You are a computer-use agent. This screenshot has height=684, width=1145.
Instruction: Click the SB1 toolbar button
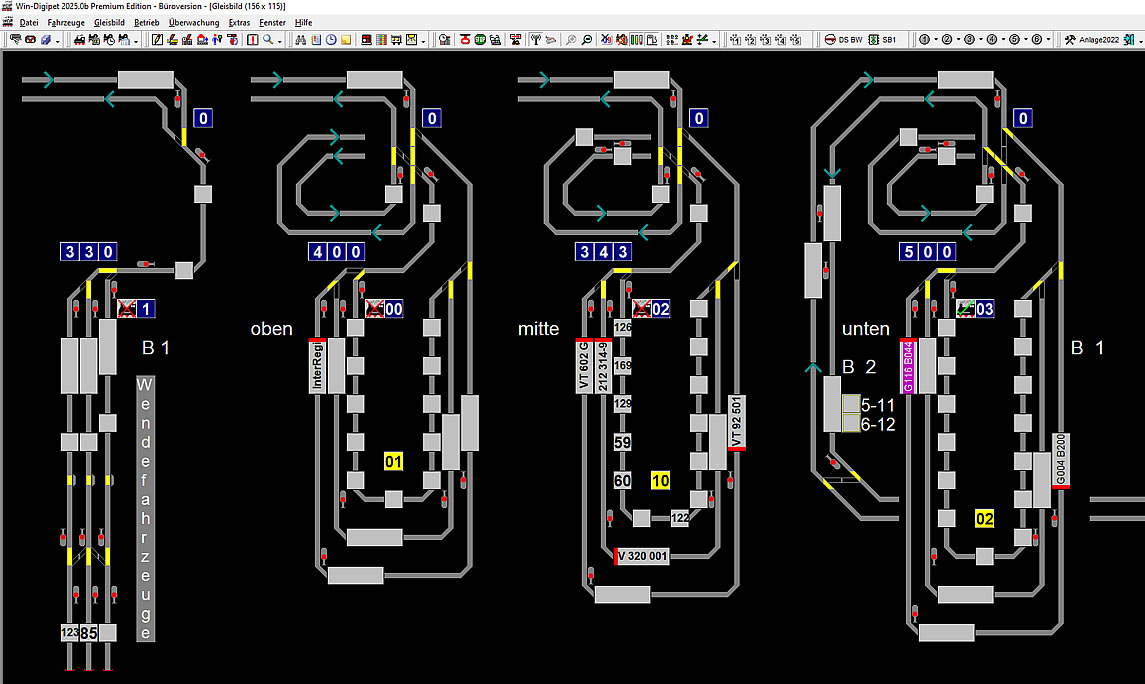pos(883,40)
